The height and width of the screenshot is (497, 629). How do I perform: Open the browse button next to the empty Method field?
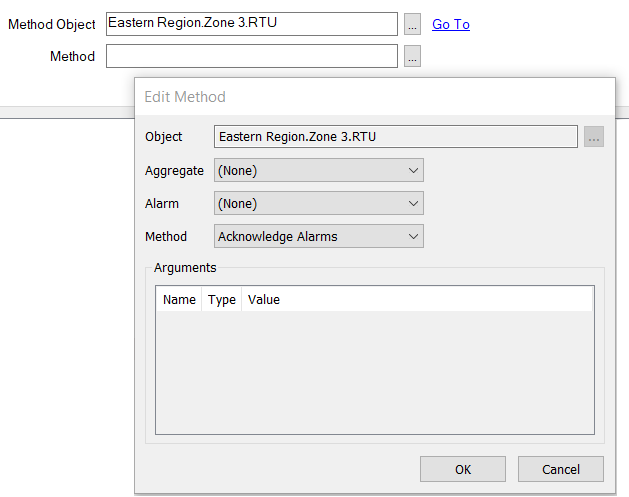coord(413,57)
